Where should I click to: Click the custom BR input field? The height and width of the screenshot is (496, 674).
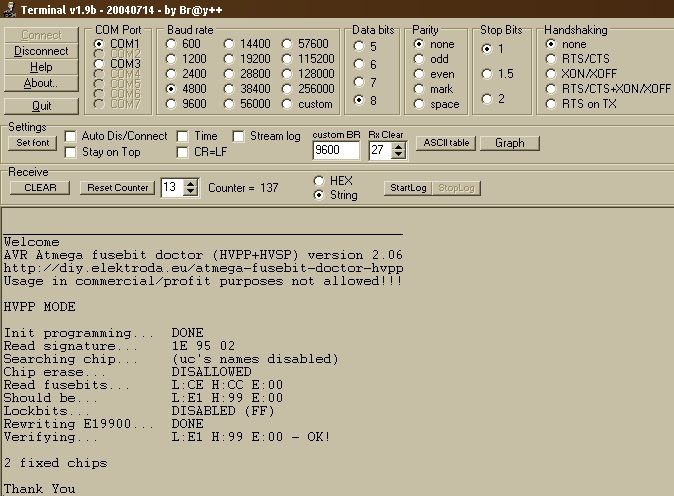coord(336,150)
